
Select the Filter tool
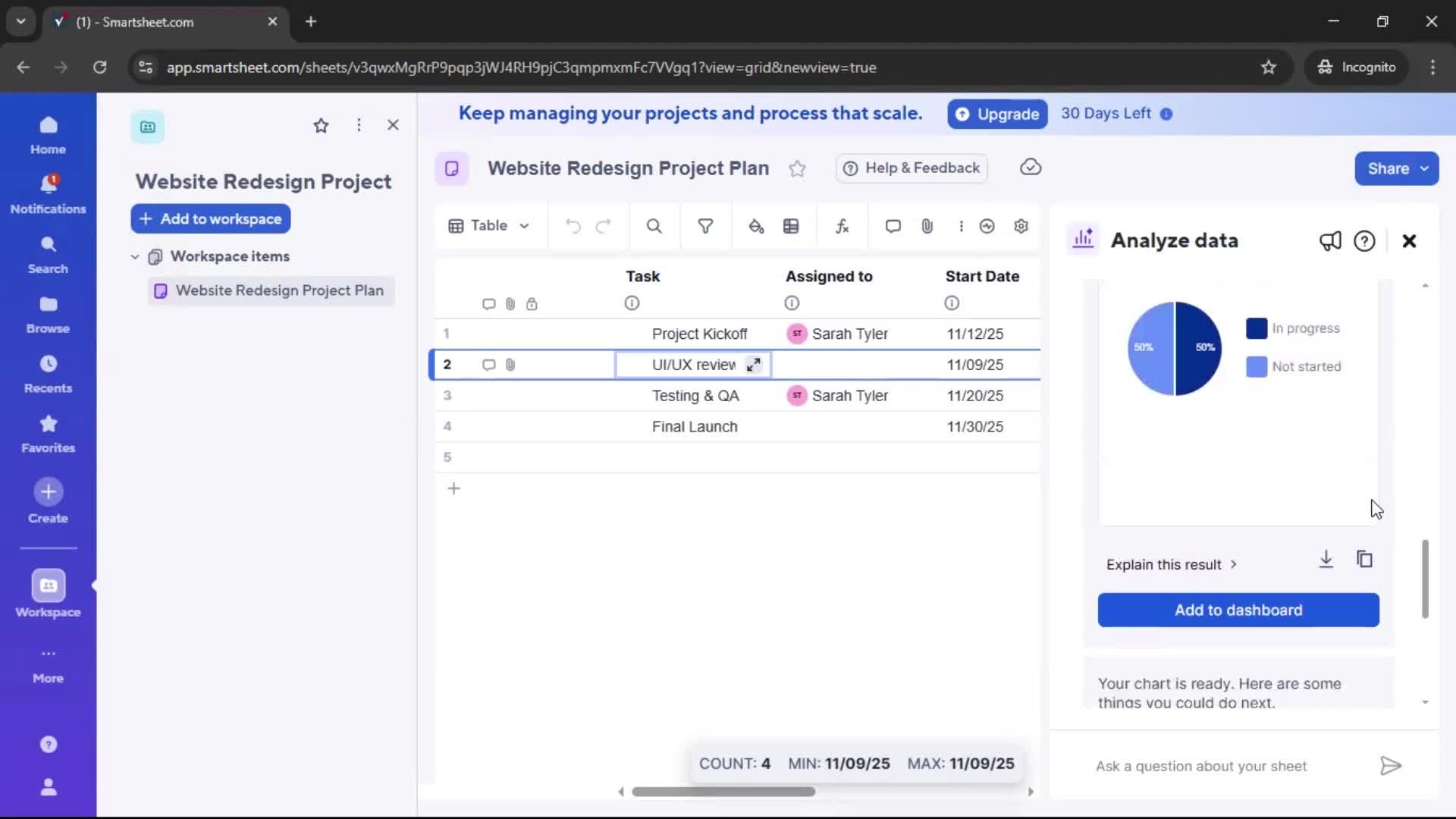click(x=705, y=226)
